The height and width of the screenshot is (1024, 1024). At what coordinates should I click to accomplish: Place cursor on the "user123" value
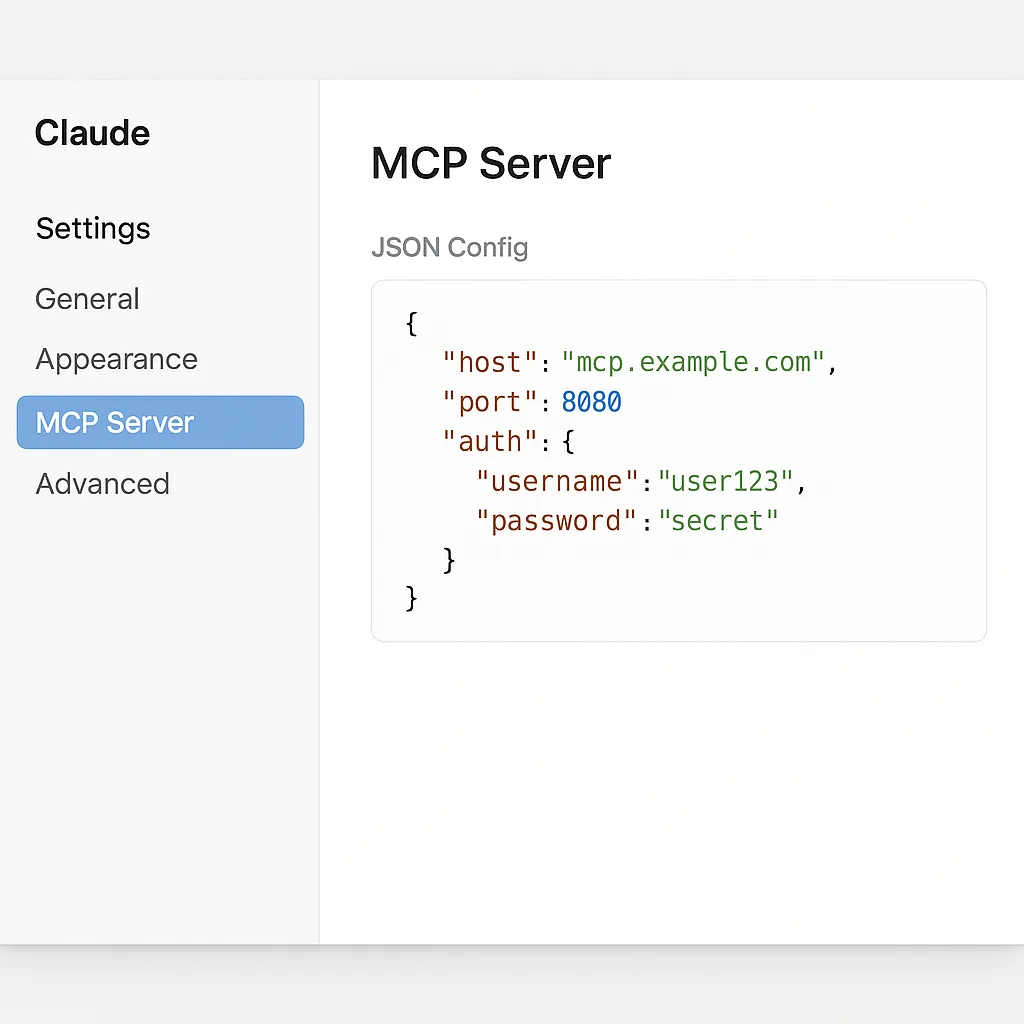pos(725,482)
